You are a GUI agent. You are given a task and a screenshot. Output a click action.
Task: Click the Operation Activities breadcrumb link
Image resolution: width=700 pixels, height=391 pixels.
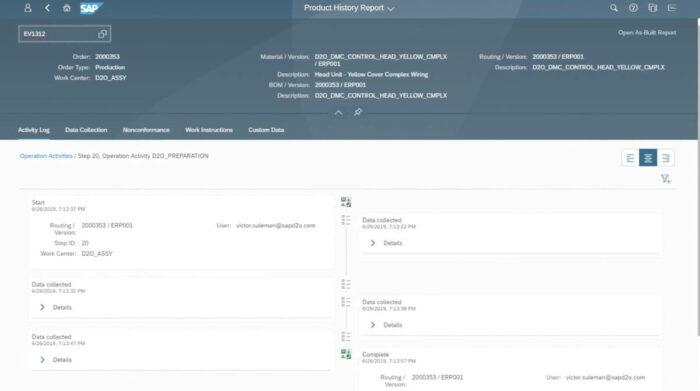46,156
